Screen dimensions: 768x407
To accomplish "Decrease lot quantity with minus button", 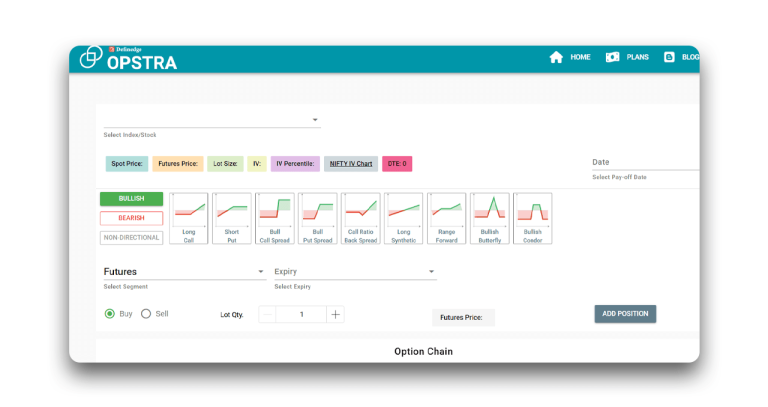I will [x=267, y=314].
